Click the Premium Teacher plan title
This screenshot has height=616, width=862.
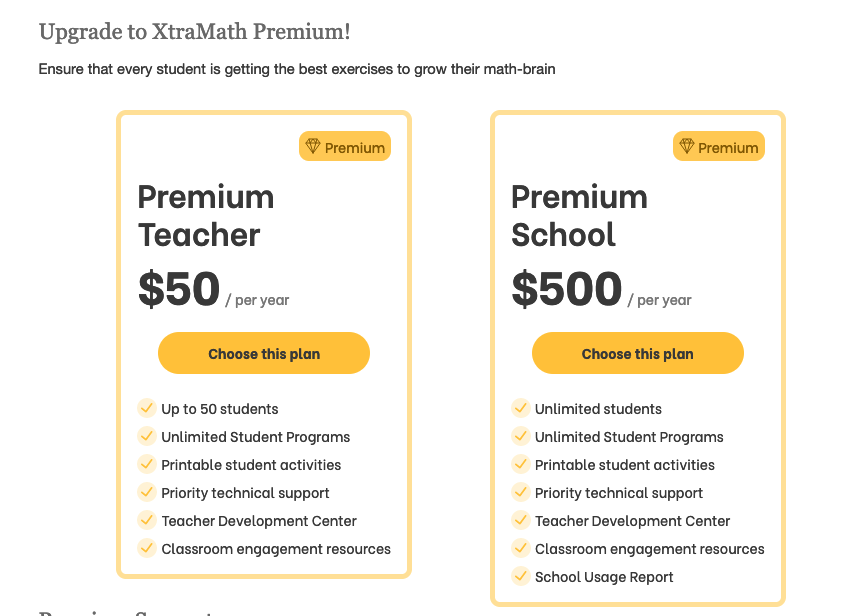206,215
